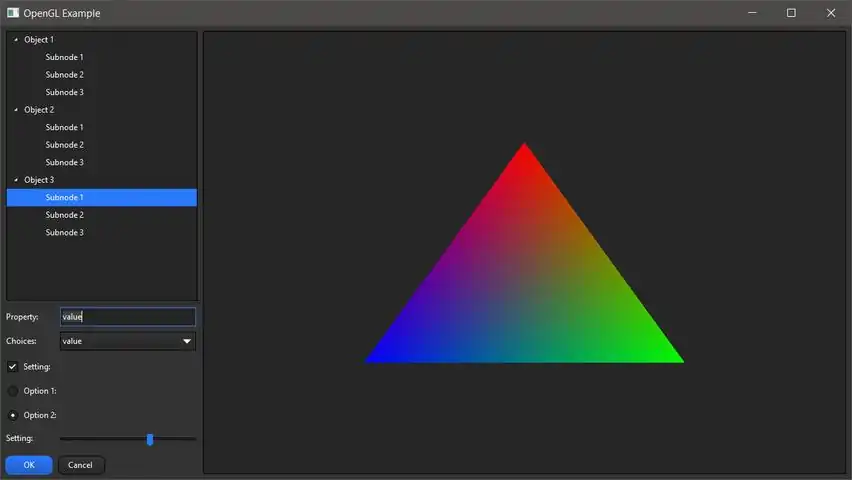Select Subnode 3 under Object 2

tap(64, 162)
